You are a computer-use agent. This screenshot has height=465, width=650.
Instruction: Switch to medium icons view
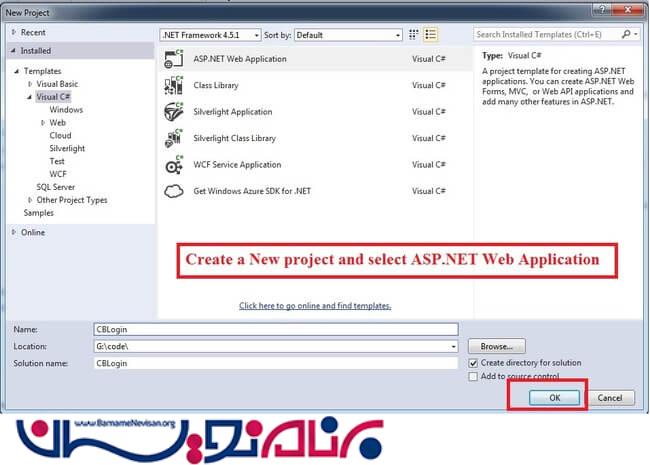pyautogui.click(x=431, y=35)
